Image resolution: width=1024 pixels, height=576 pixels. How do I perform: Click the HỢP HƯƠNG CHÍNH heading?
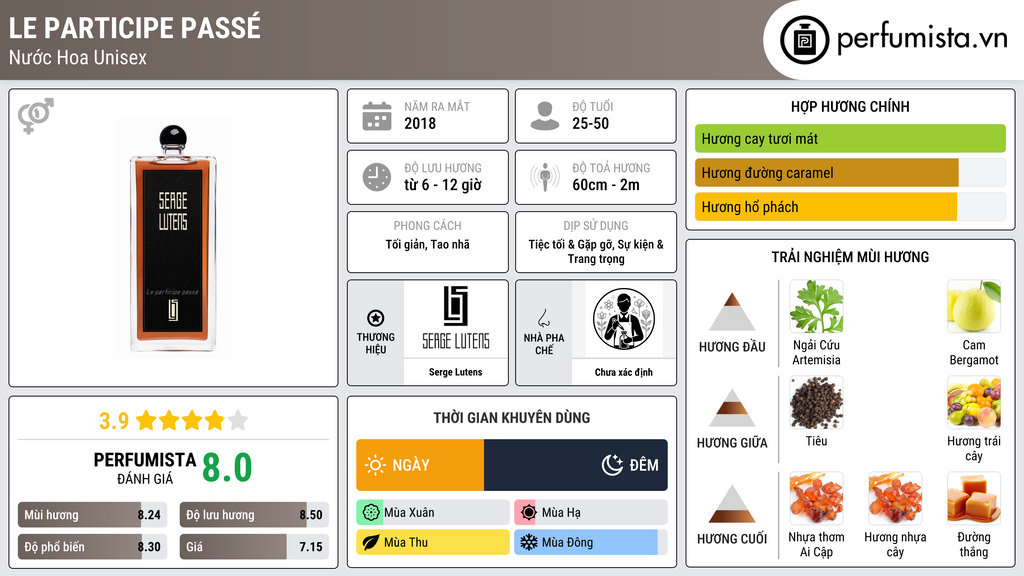click(x=850, y=106)
